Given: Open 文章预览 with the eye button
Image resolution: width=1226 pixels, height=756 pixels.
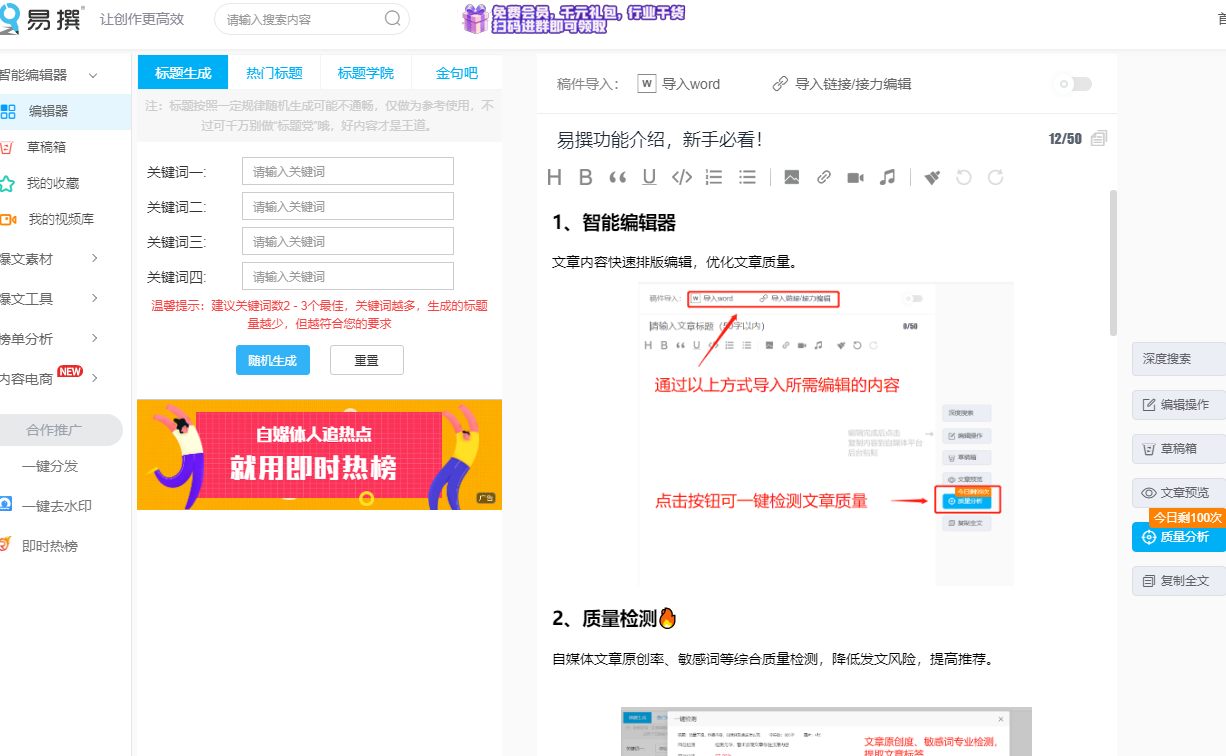Looking at the screenshot, I should point(1177,492).
